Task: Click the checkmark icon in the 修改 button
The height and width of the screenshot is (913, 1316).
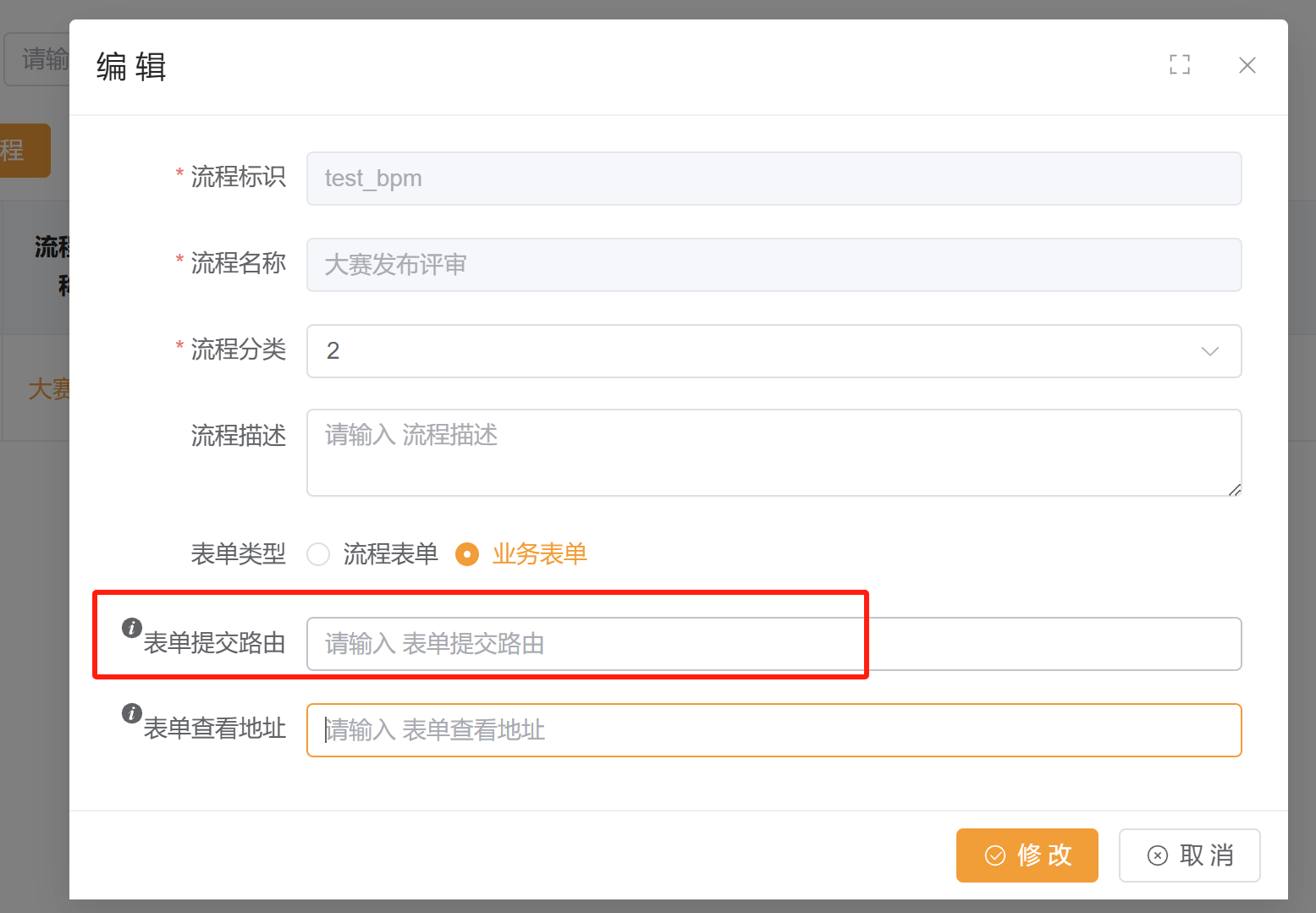Action: pos(995,855)
